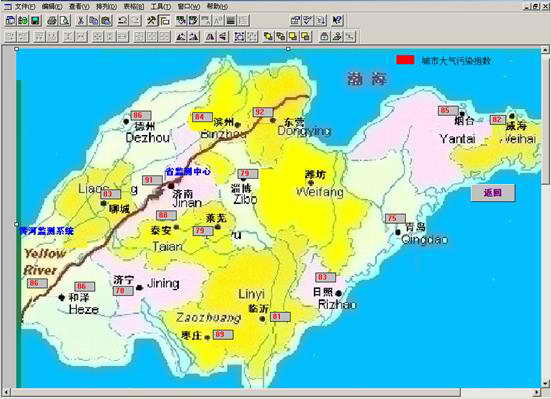Screen dimensions: 551x399
Task: Open the 查看(V) menu
Action: 79,6
